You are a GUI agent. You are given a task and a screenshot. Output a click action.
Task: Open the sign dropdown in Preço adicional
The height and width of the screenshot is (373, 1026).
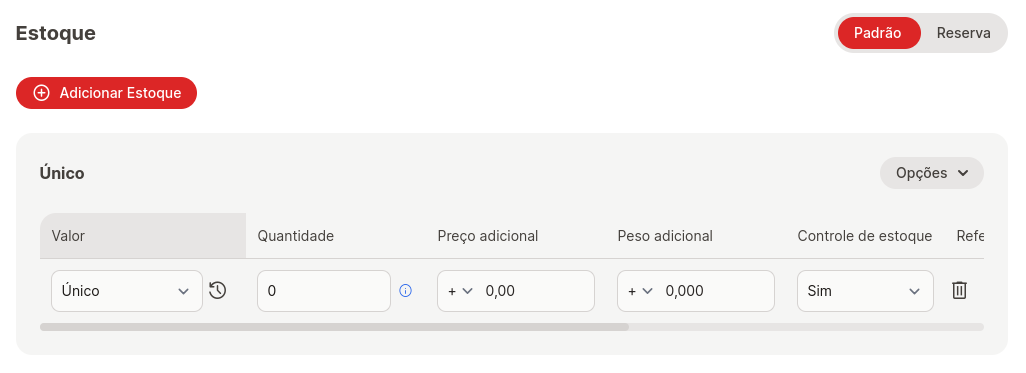pos(460,291)
